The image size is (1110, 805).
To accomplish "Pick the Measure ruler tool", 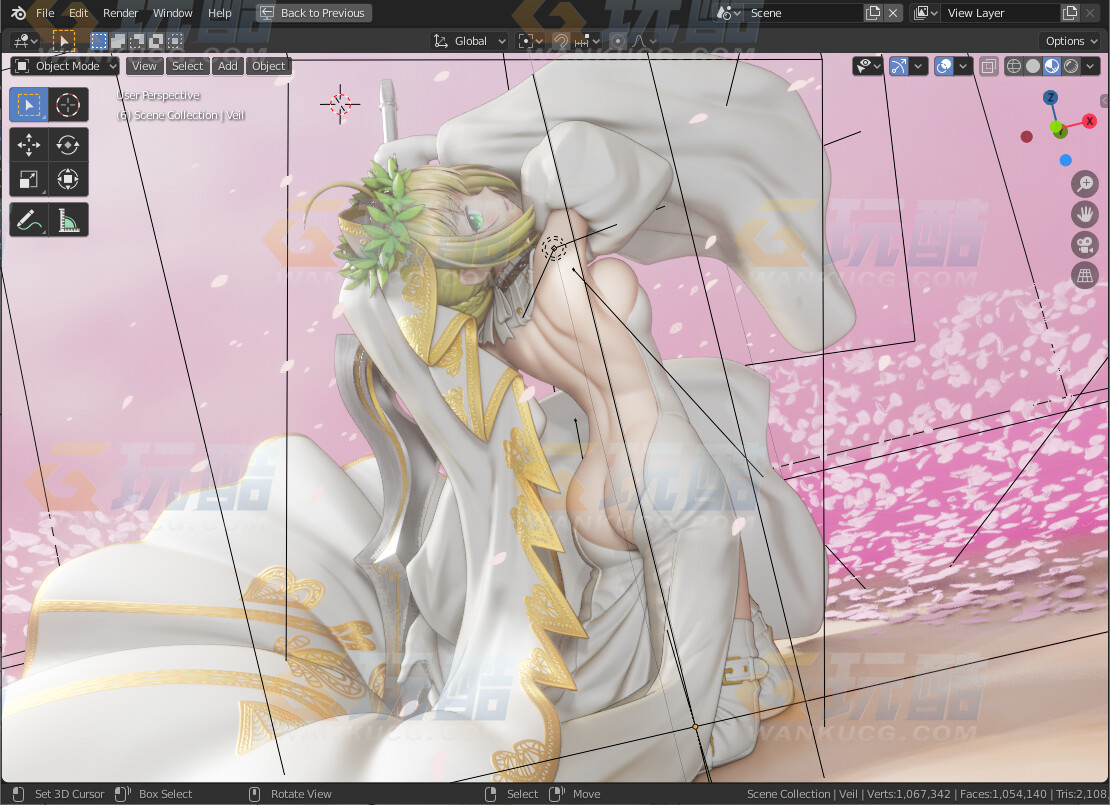I will (68, 220).
